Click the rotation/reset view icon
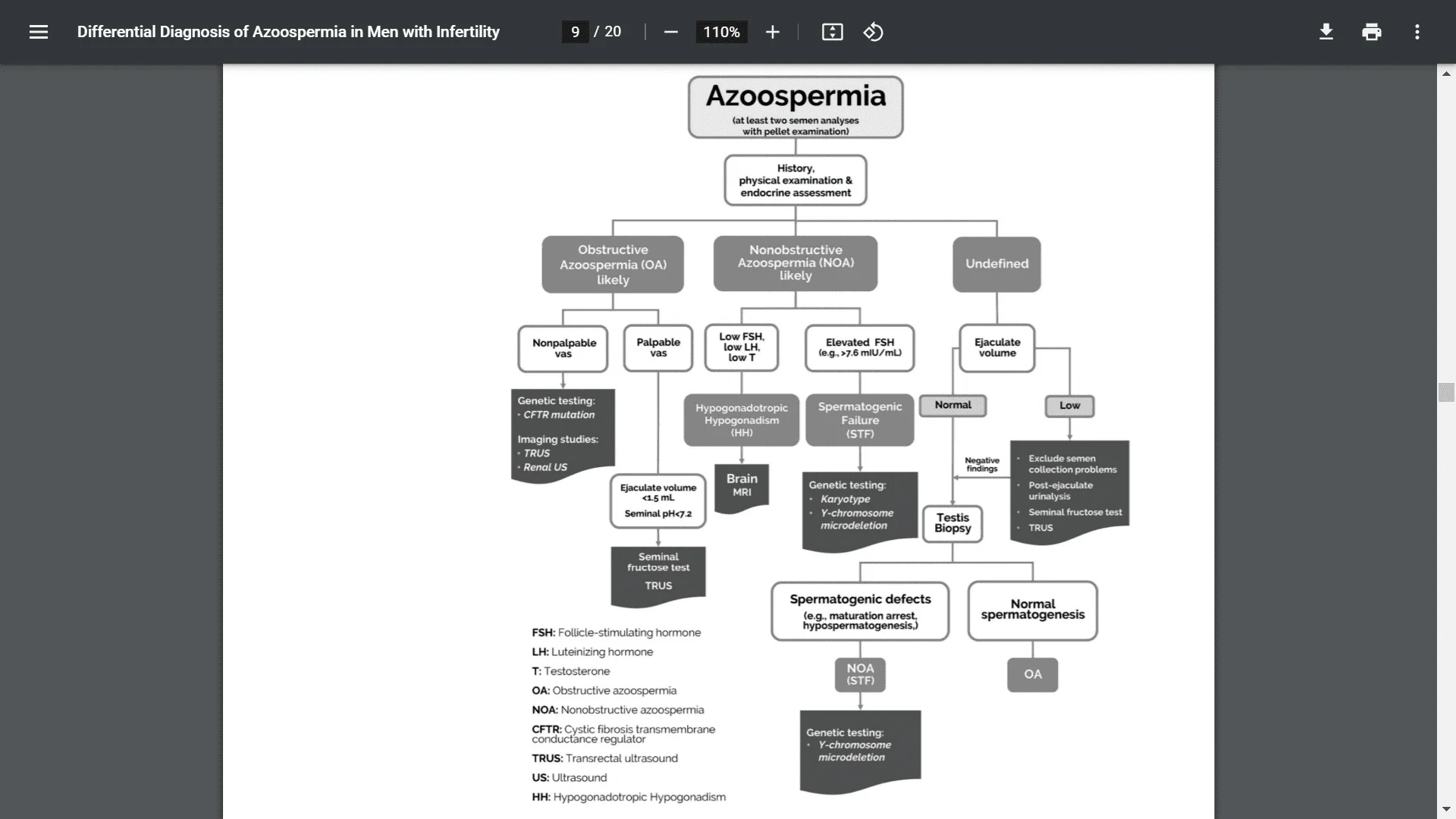The width and height of the screenshot is (1456, 819). [x=874, y=32]
